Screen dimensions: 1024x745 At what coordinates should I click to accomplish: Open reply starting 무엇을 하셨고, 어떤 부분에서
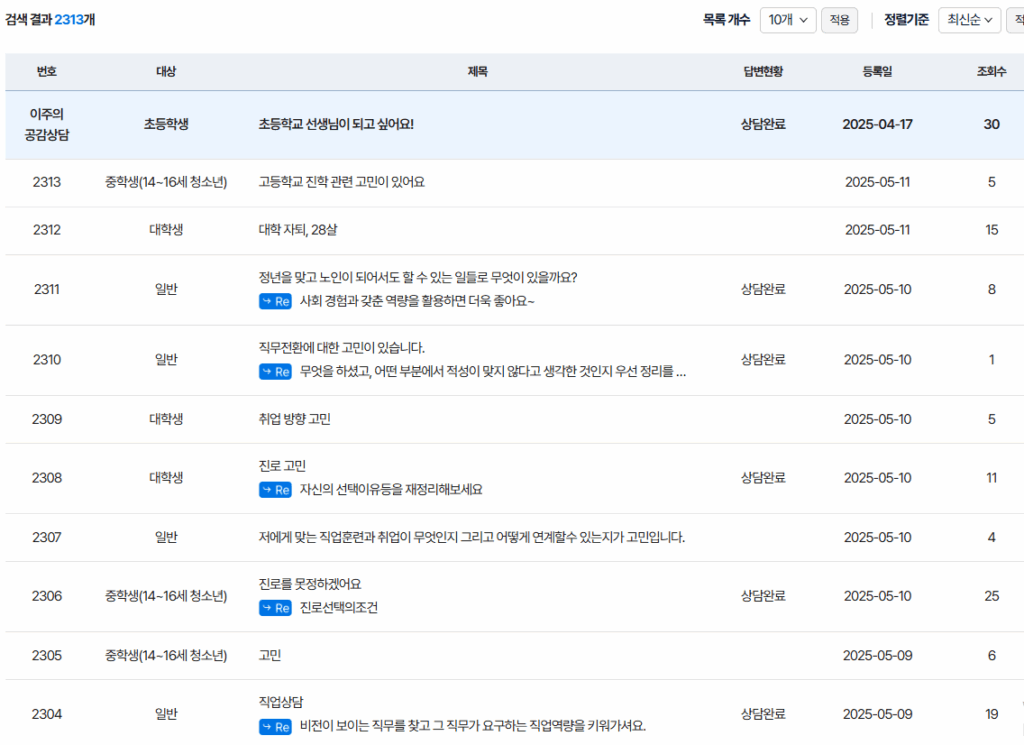492,372
